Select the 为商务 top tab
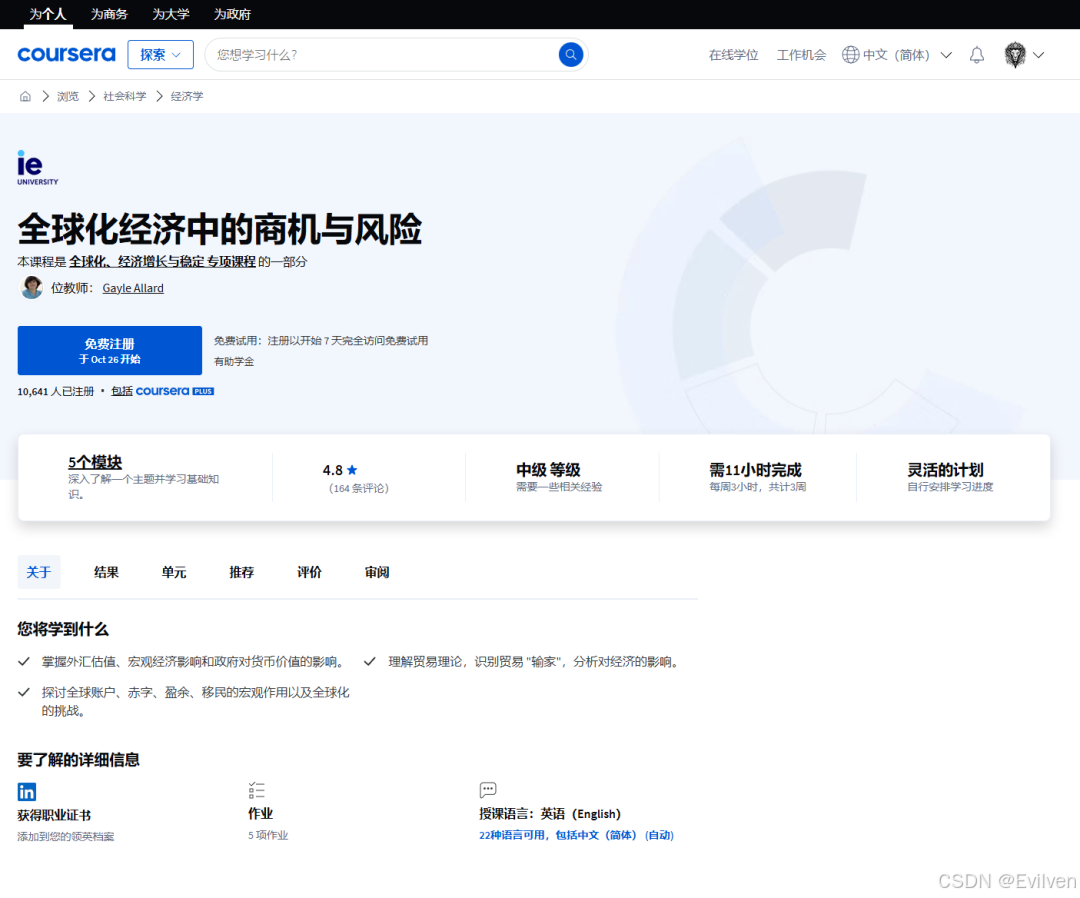 (109, 14)
